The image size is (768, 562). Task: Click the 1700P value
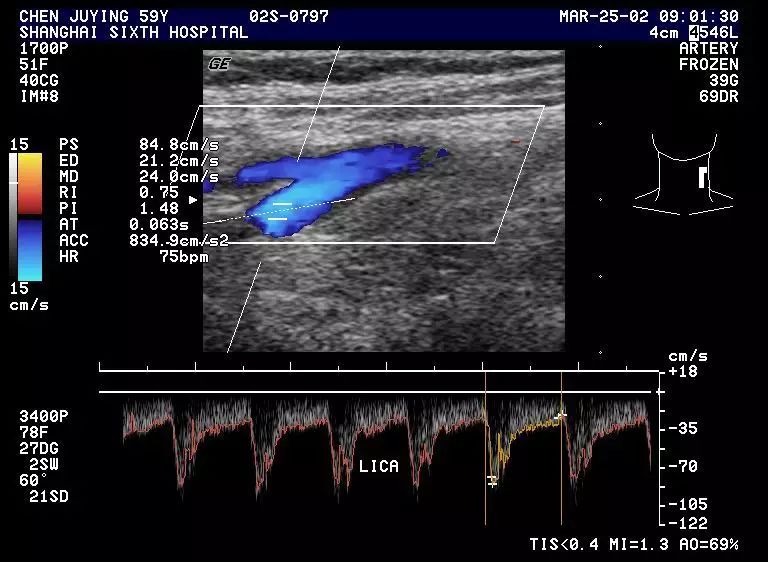[x=44, y=49]
